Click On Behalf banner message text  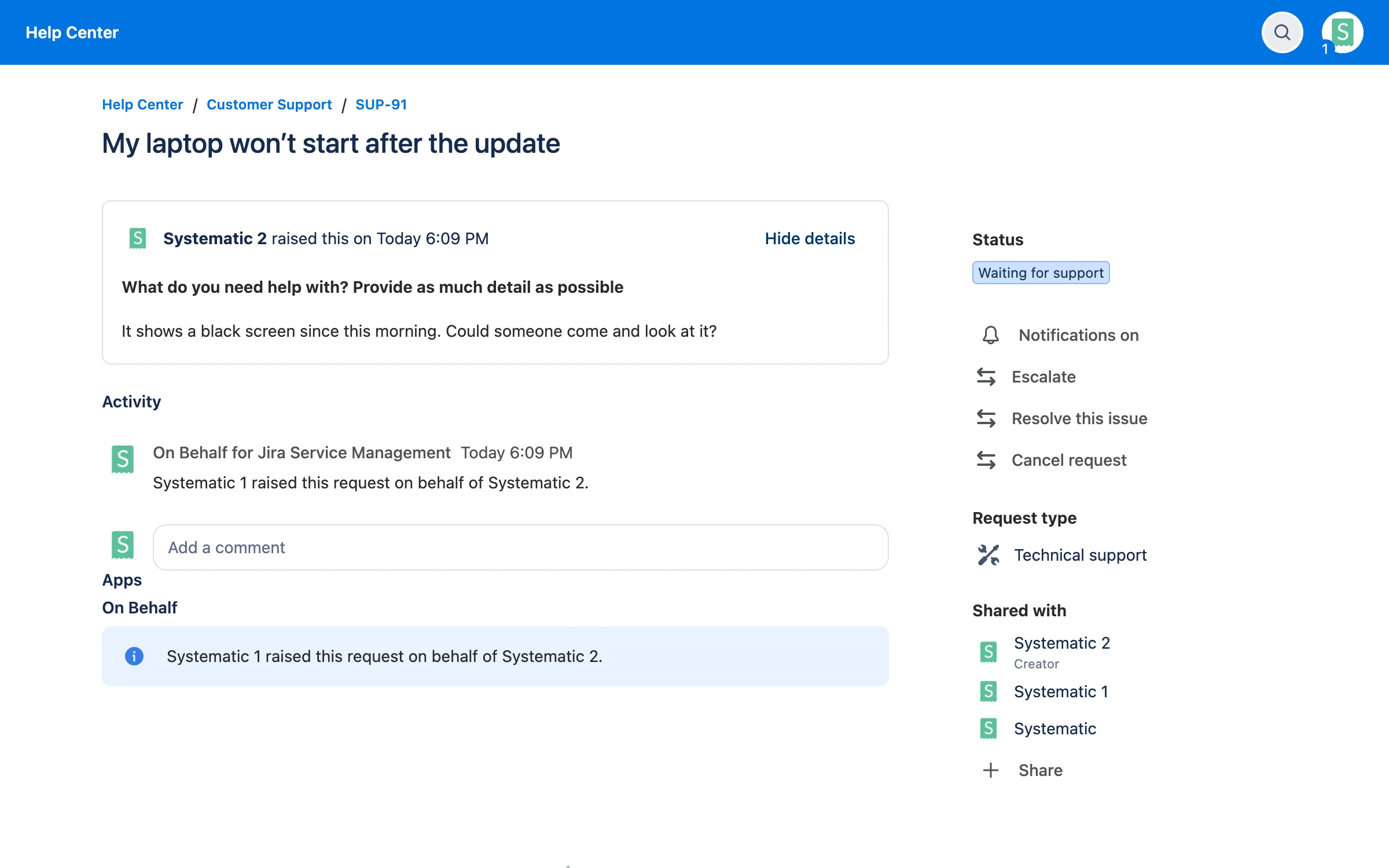pyautogui.click(x=384, y=656)
